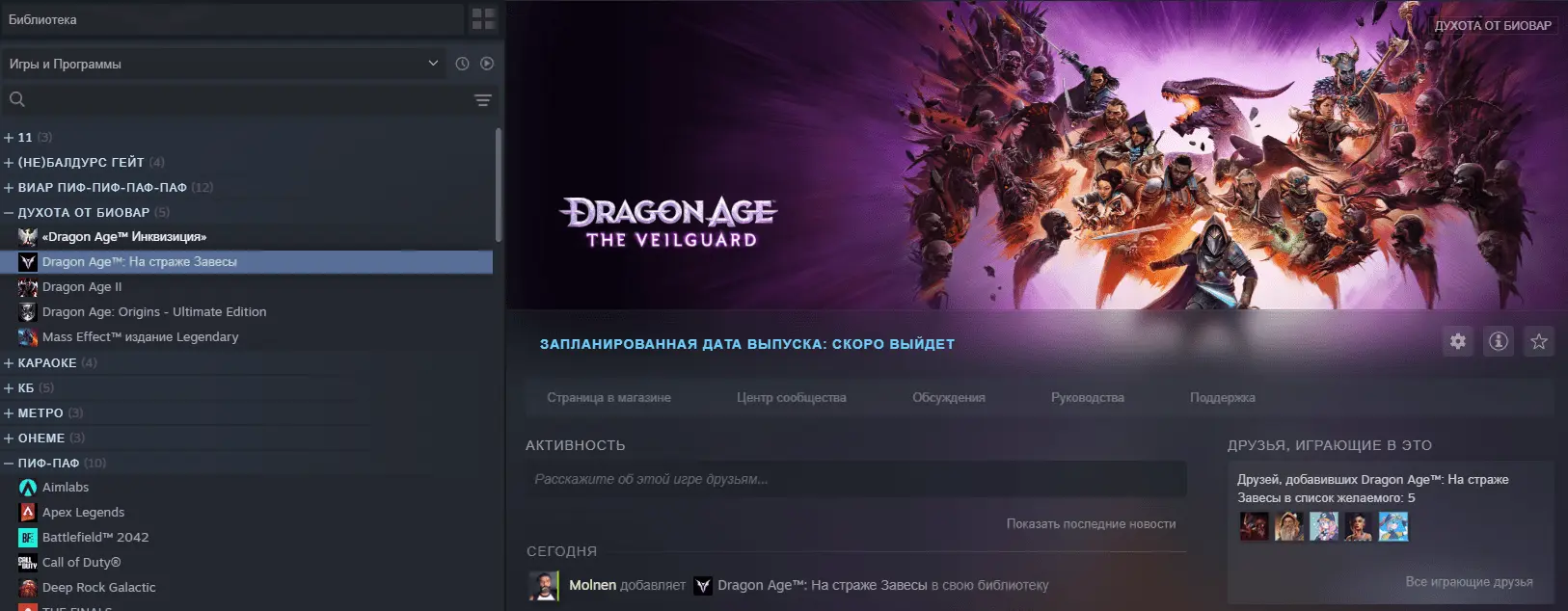Open Molnen's profile name link
The height and width of the screenshot is (611, 1568).
coord(592,585)
